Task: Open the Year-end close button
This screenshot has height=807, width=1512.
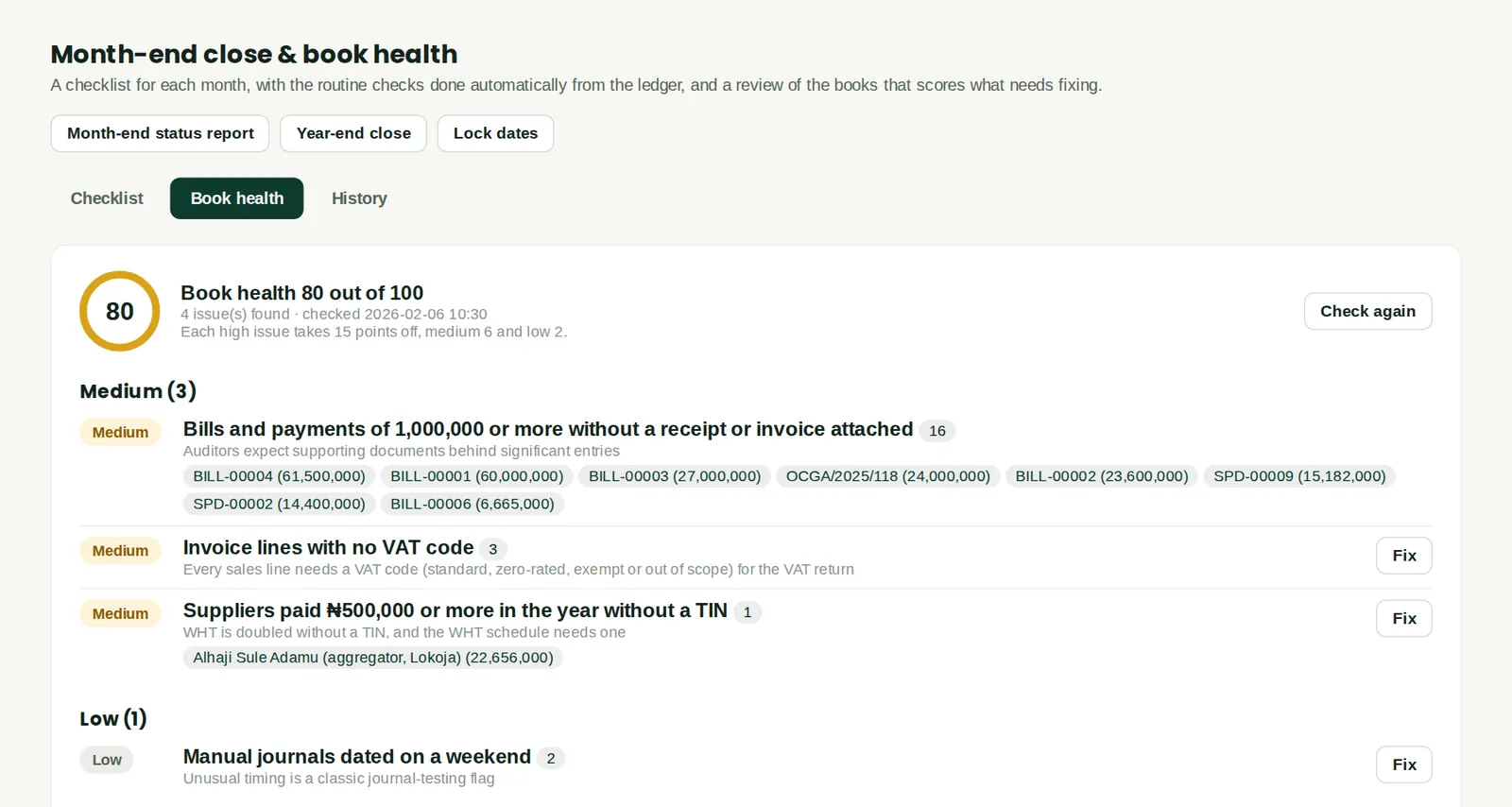Action: coord(353,133)
